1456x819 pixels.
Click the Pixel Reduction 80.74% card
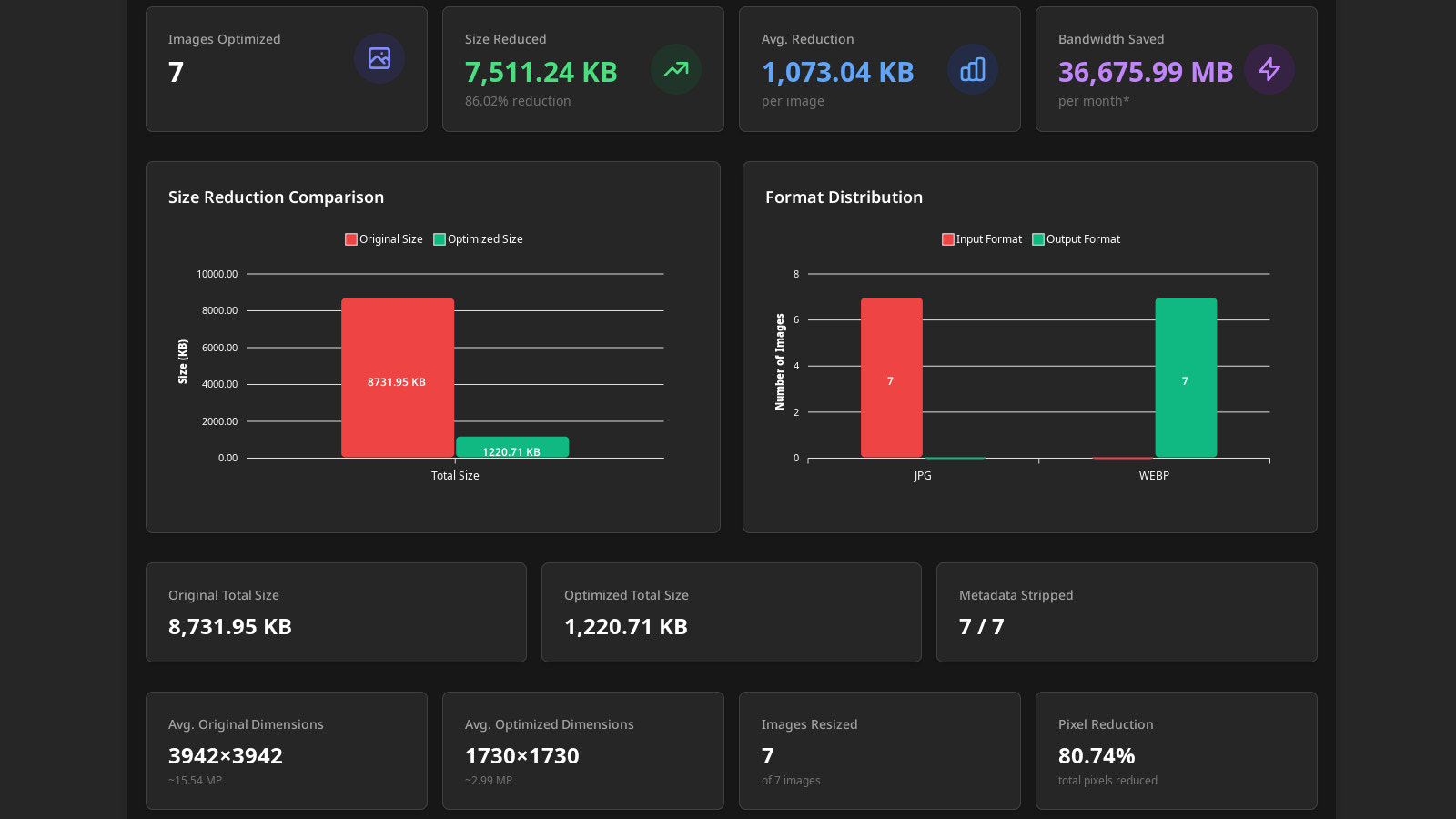(1176, 751)
